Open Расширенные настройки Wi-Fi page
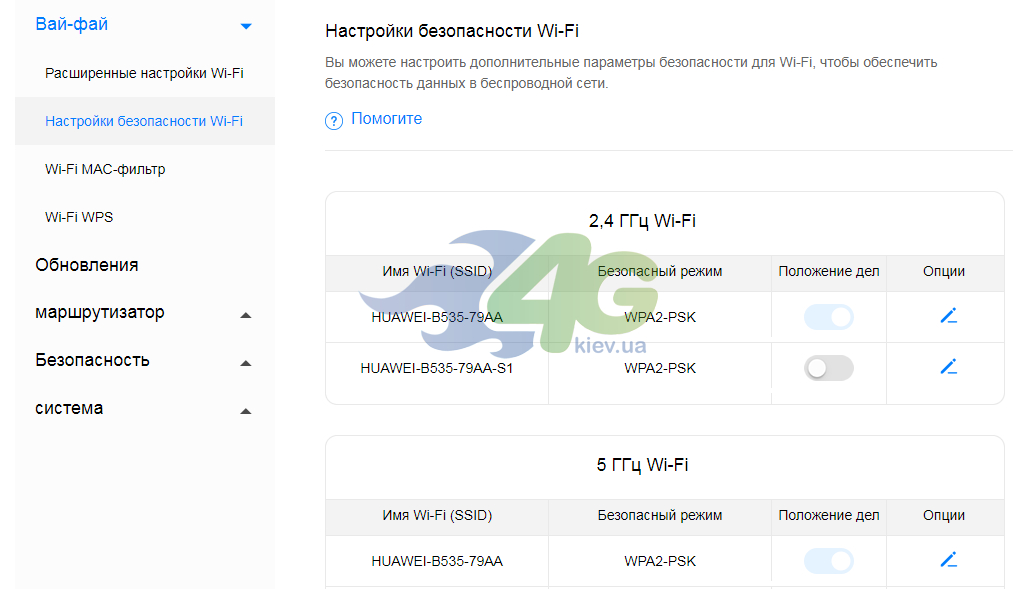 [144, 73]
